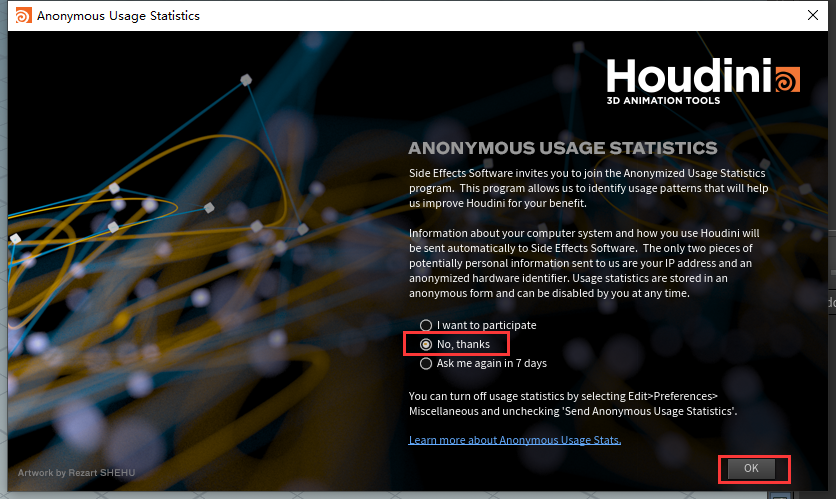Click the '3D ANIMATION TOOLS' tagline

coord(663,100)
